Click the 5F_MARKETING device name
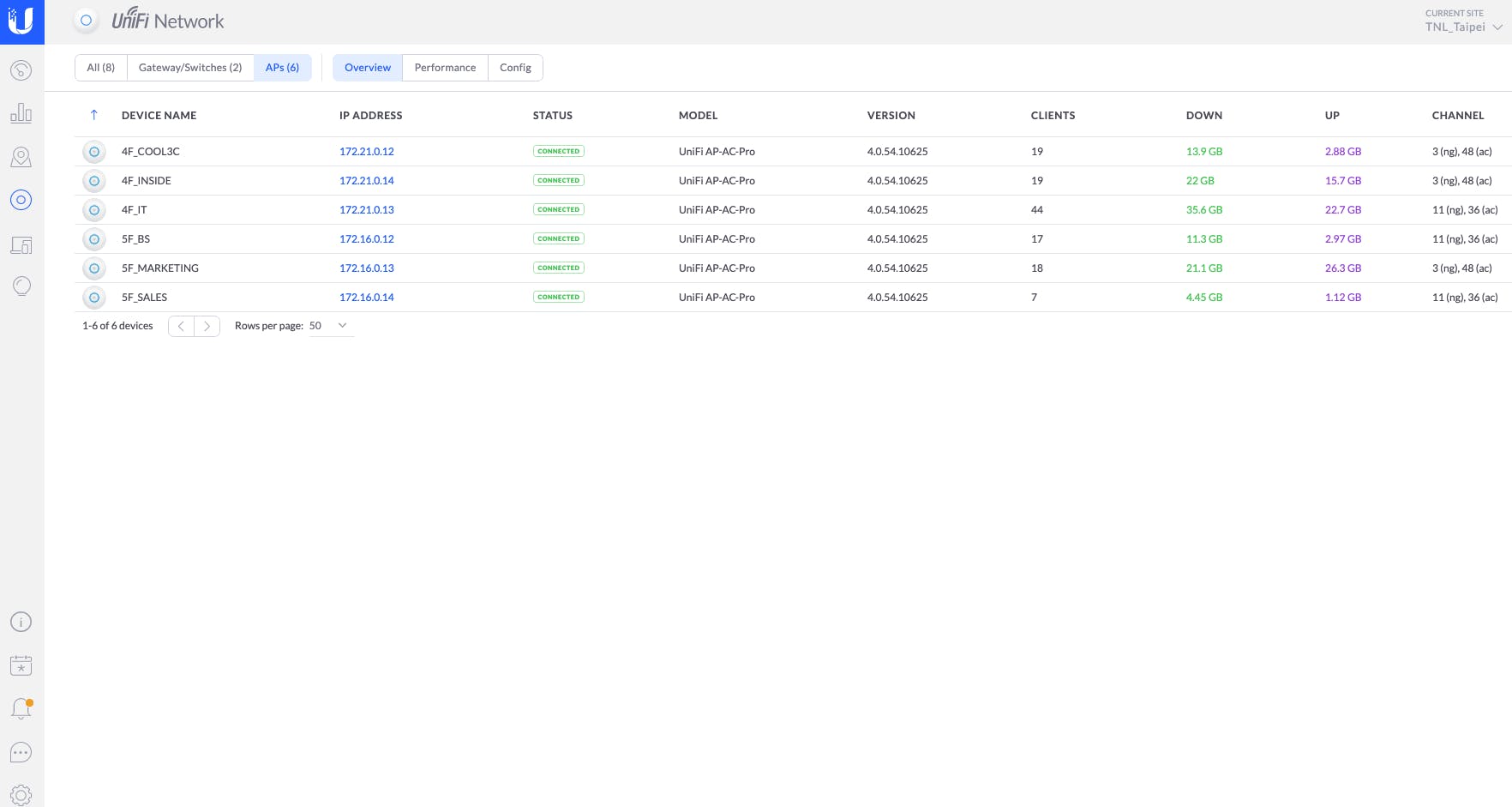 click(x=160, y=268)
